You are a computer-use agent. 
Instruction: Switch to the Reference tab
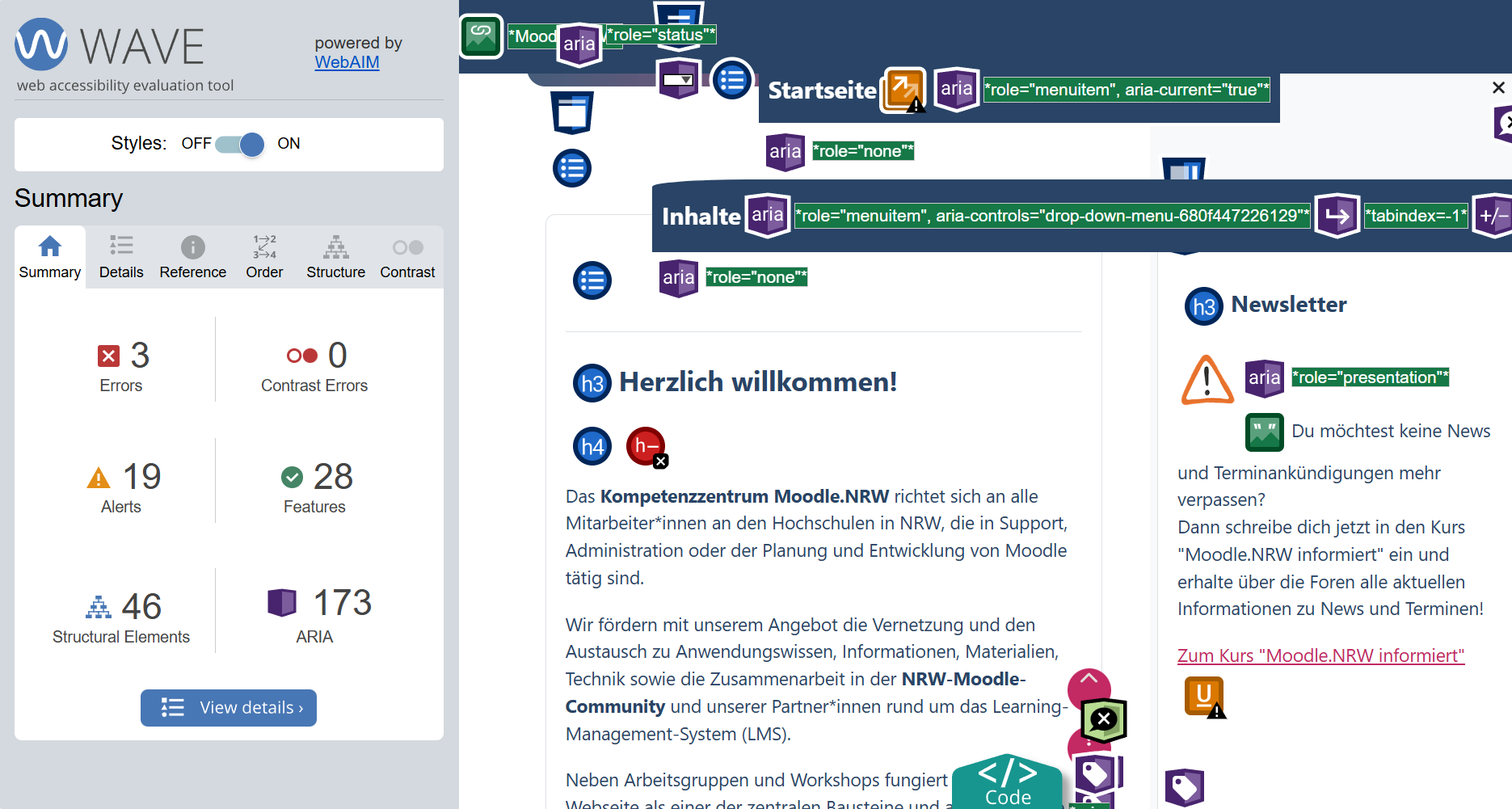(x=192, y=257)
